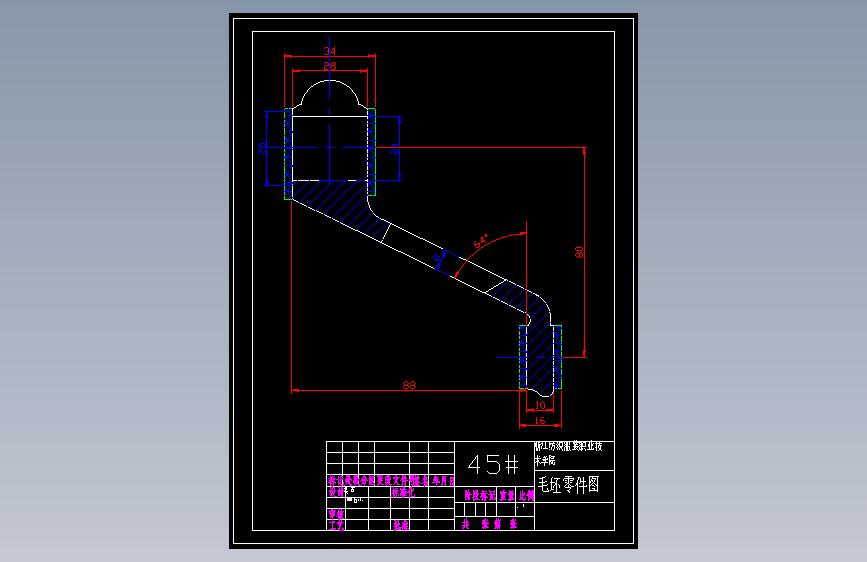Click the 88 horizontal dimension text

click(x=409, y=385)
